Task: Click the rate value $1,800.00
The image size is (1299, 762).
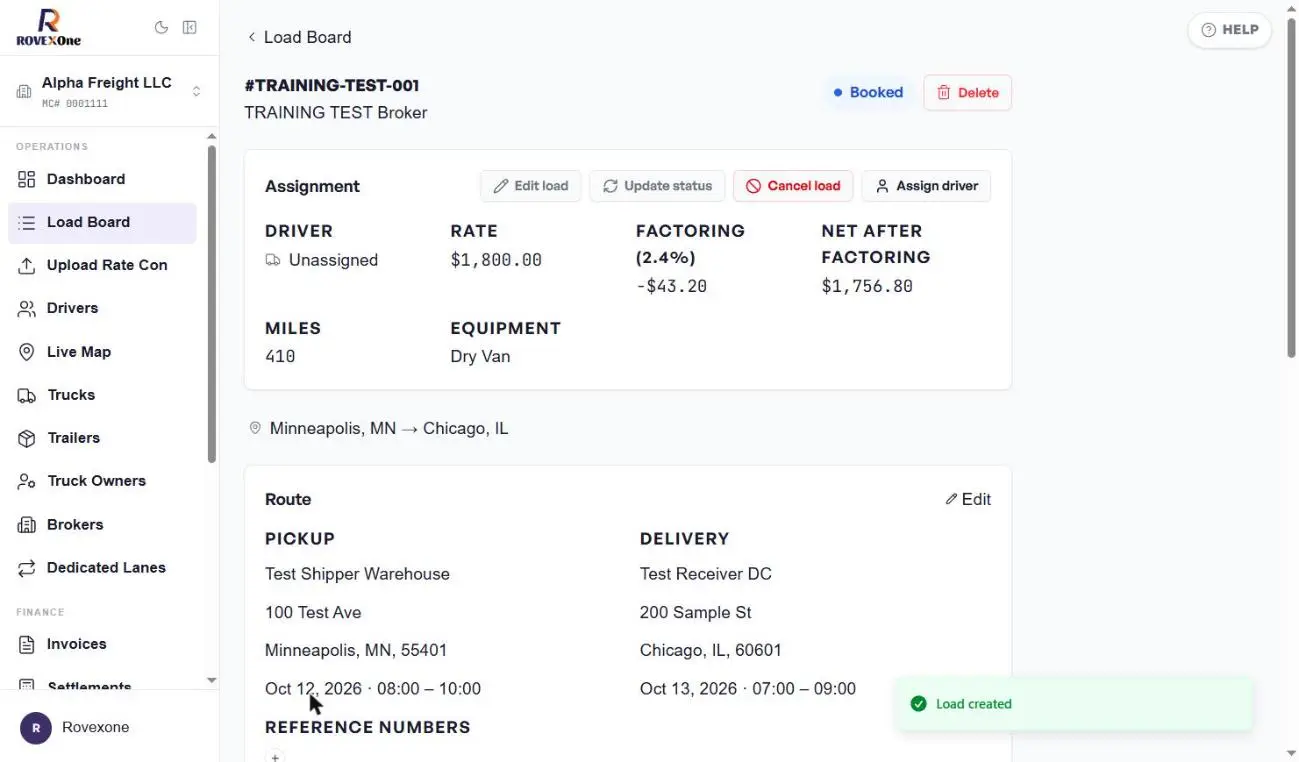Action: tap(496, 260)
